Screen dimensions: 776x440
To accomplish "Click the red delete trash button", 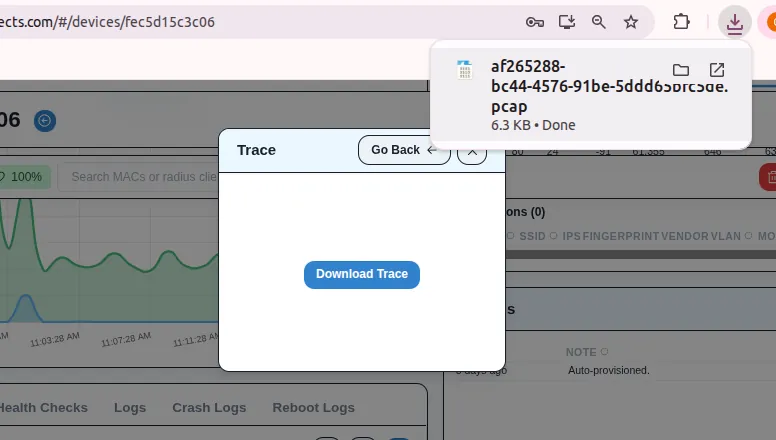I will pyautogui.click(x=768, y=177).
